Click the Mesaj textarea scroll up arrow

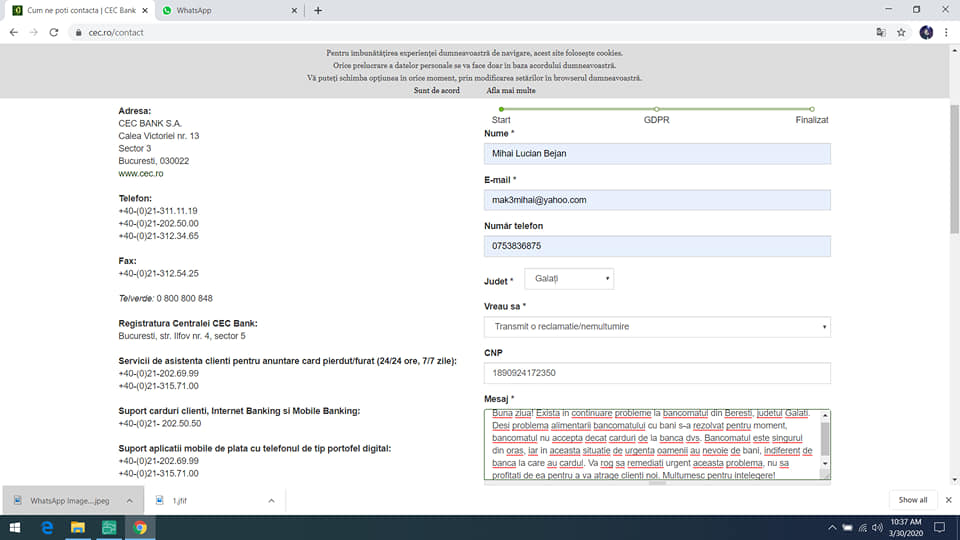pyautogui.click(x=825, y=416)
